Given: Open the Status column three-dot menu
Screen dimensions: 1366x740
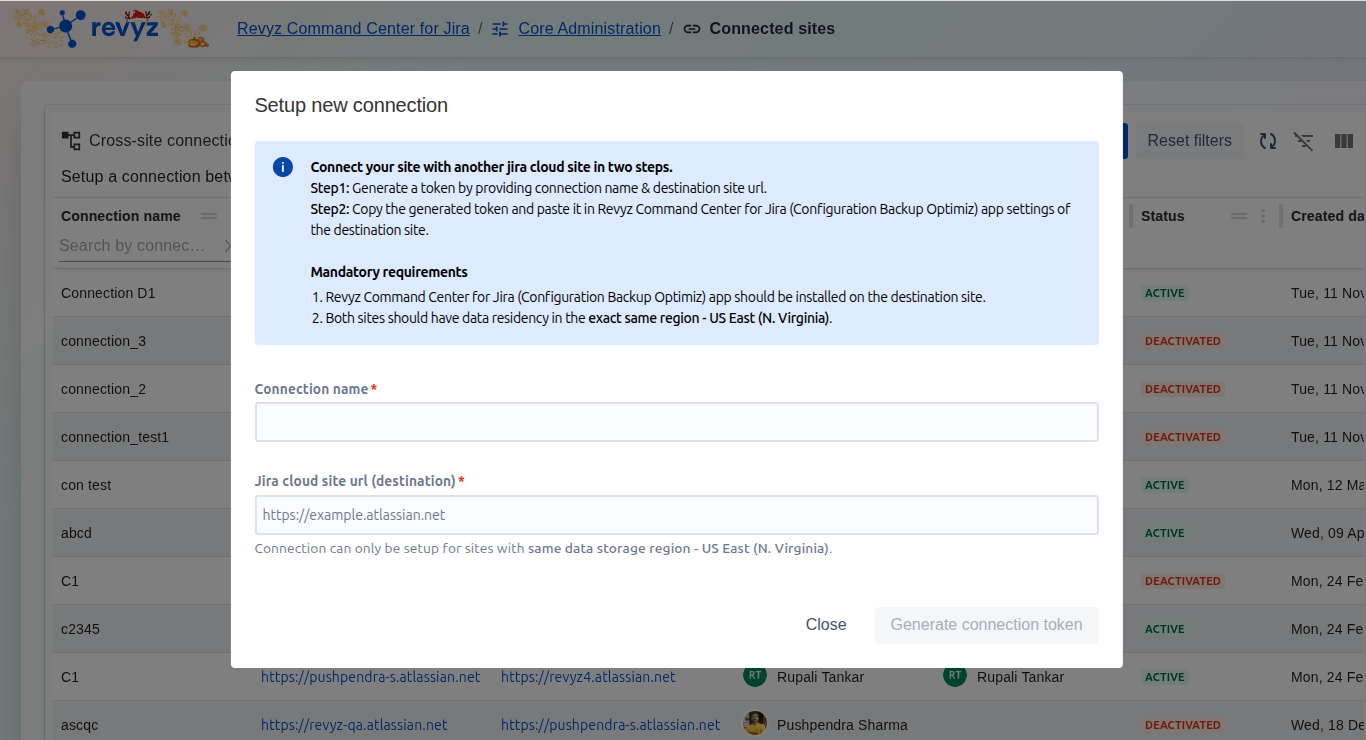Looking at the screenshot, I should coord(1263,216).
